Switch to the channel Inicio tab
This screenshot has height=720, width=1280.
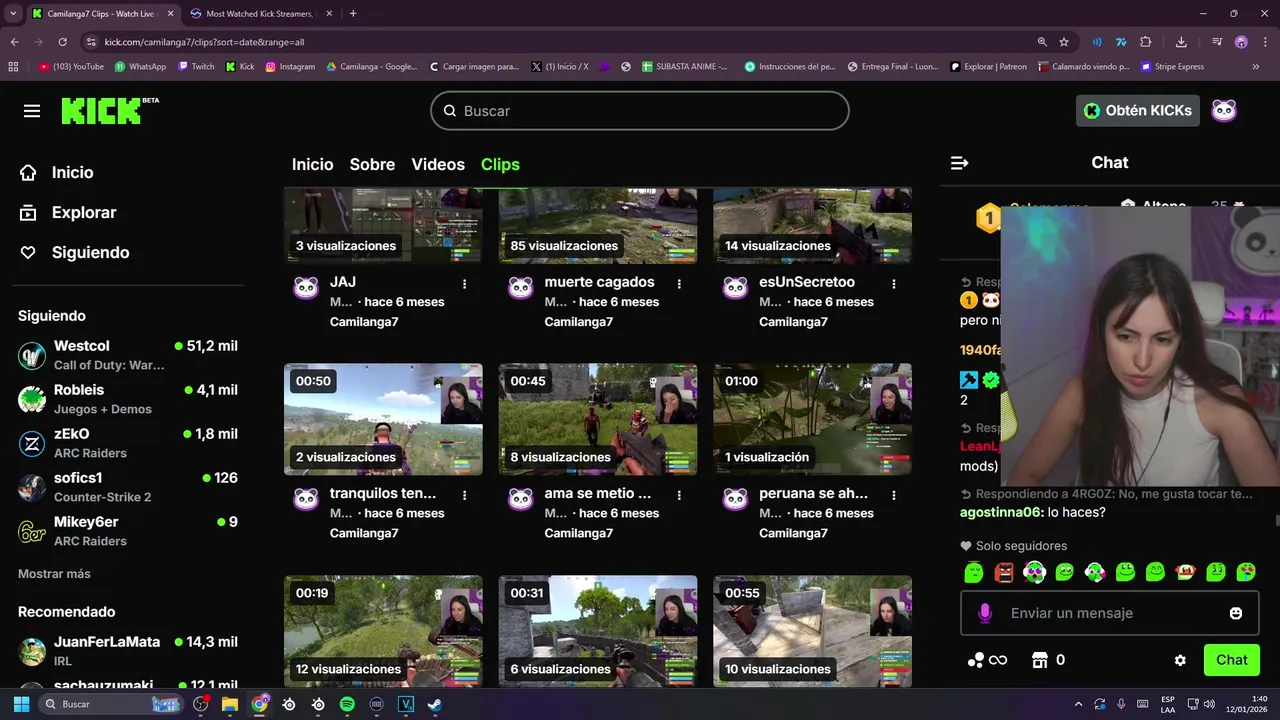point(312,164)
